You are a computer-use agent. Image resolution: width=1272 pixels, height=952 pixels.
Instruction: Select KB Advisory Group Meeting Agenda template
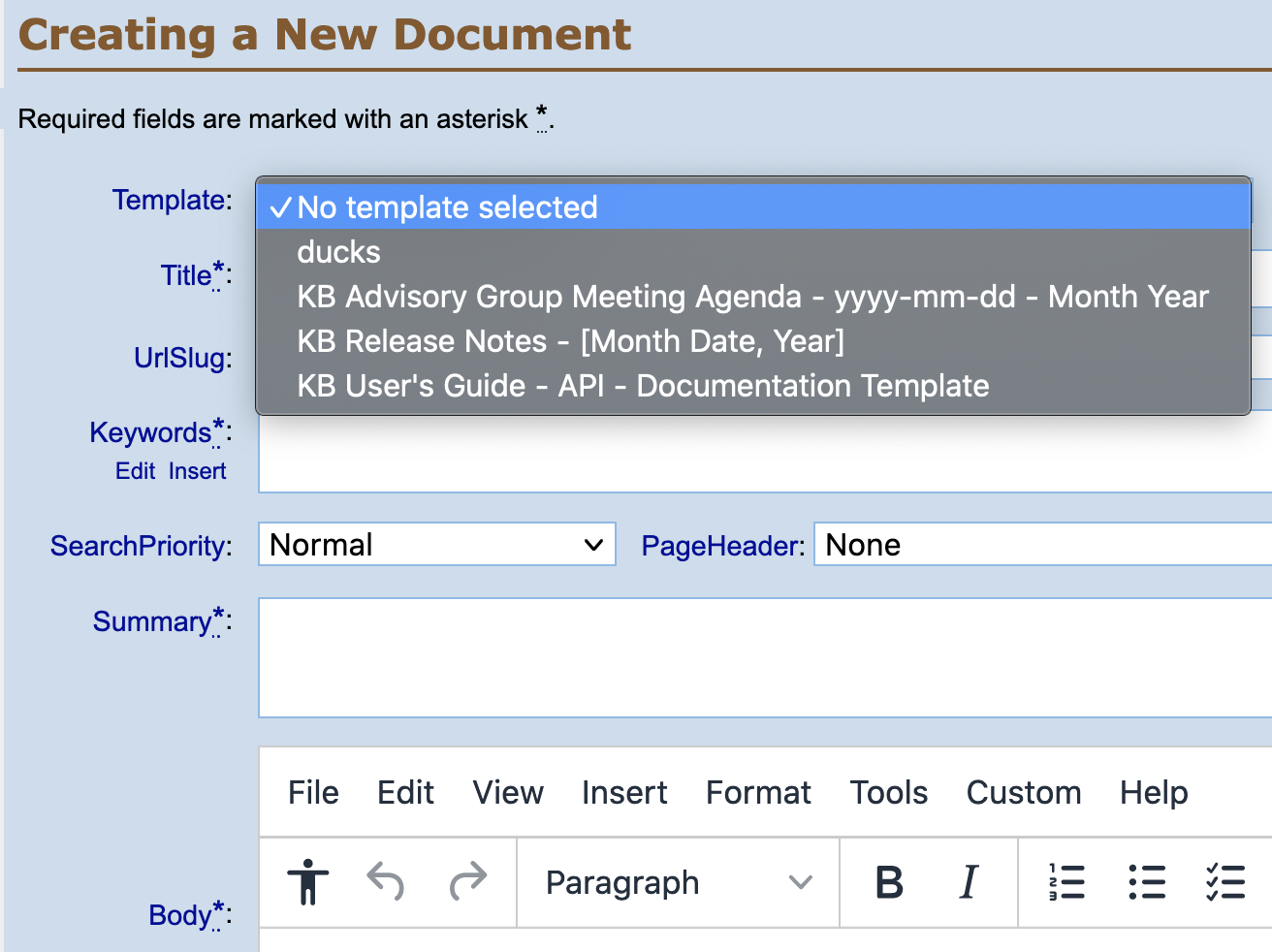[752, 297]
